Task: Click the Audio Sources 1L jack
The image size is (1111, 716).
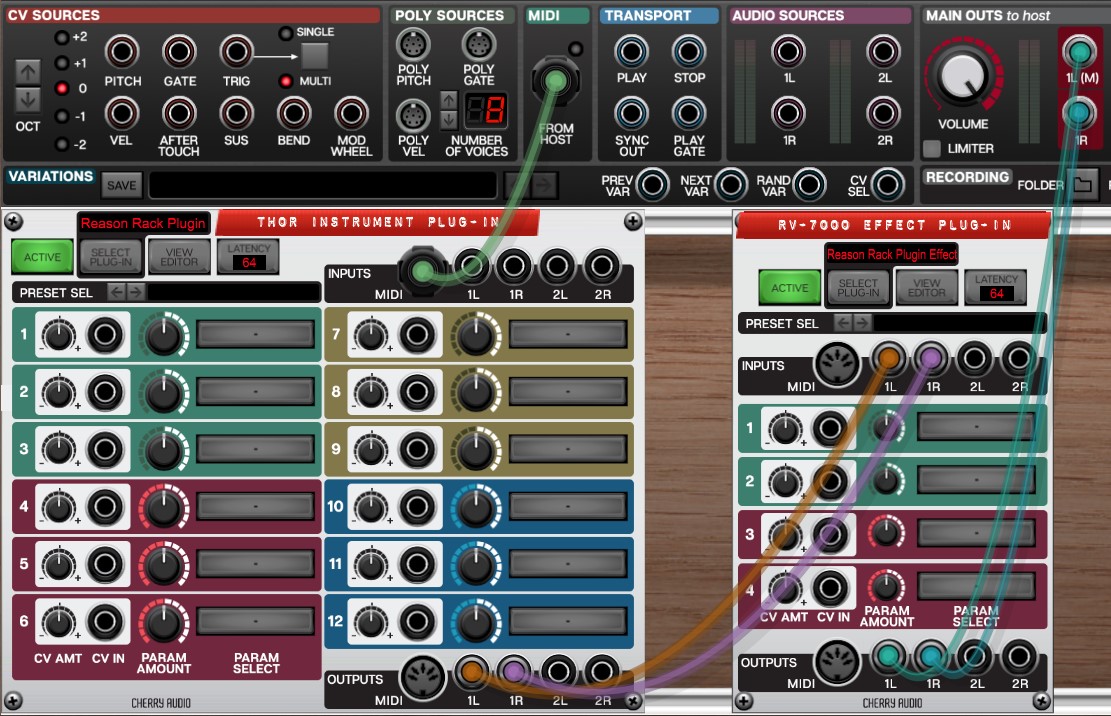Action: coord(788,52)
